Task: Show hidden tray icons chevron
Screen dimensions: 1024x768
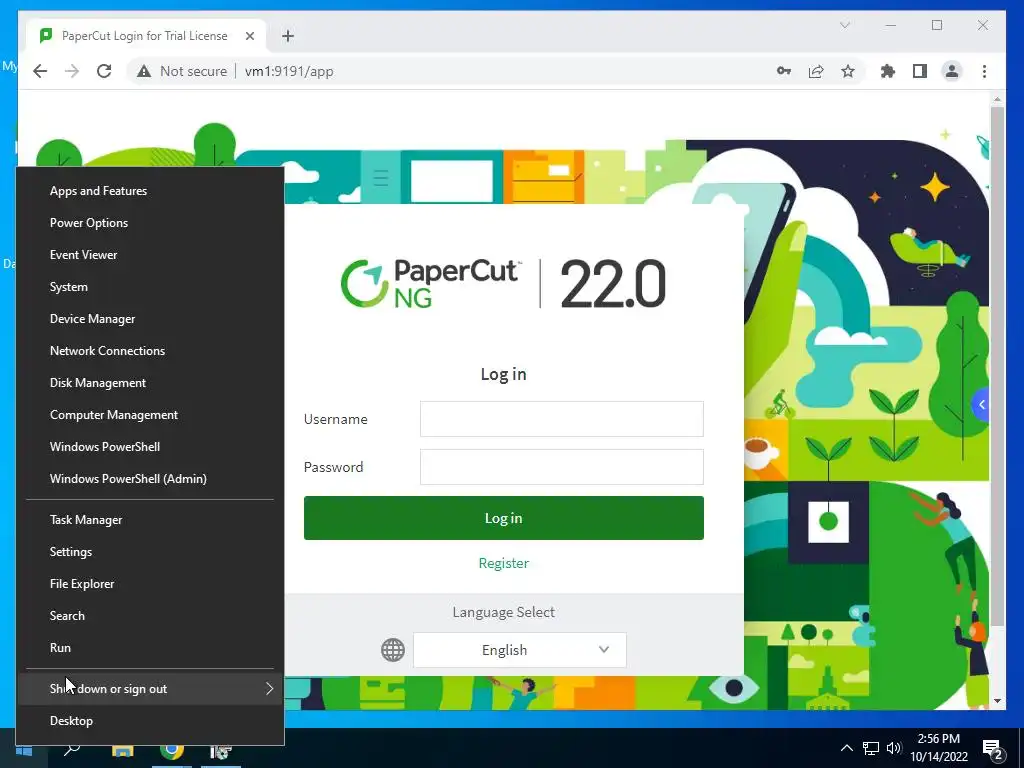Action: click(846, 748)
